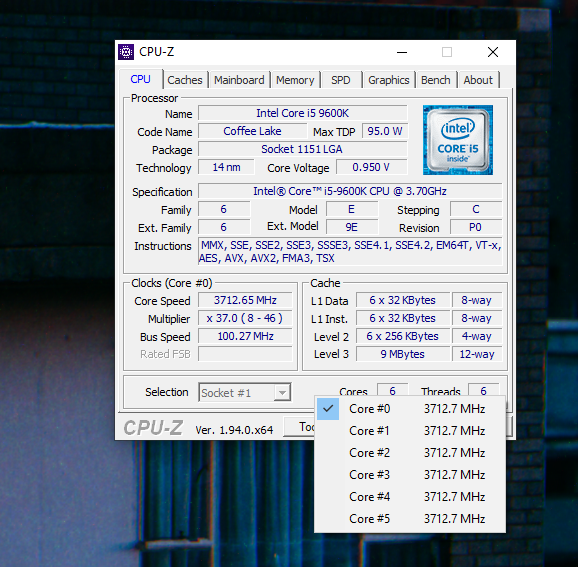Click the CPU-Z app icon in title bar
This screenshot has height=567, width=578.
pos(126,52)
